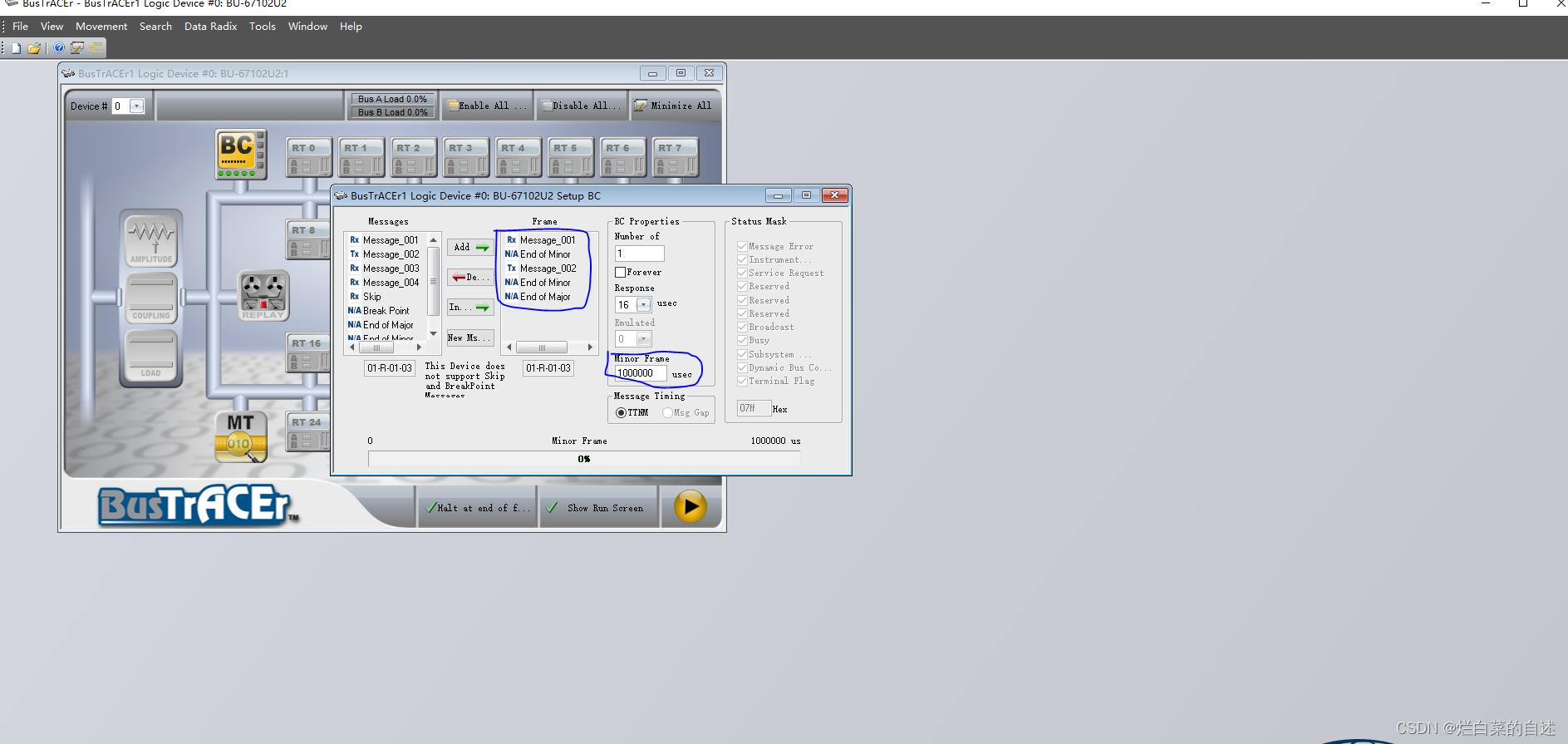Click Messages list scroll-up arrow
Image resolution: width=1568 pixels, height=744 pixels.
tap(433, 239)
